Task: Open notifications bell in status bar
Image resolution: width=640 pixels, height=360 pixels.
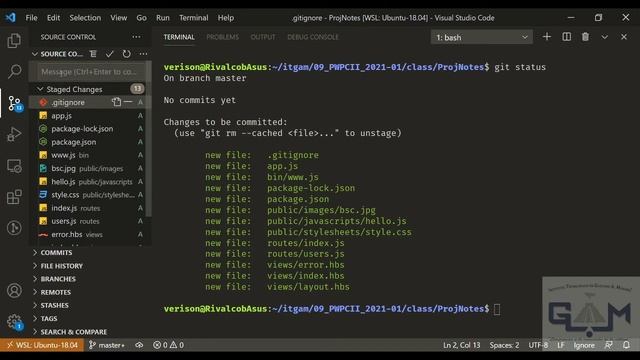Action: tap(626, 345)
